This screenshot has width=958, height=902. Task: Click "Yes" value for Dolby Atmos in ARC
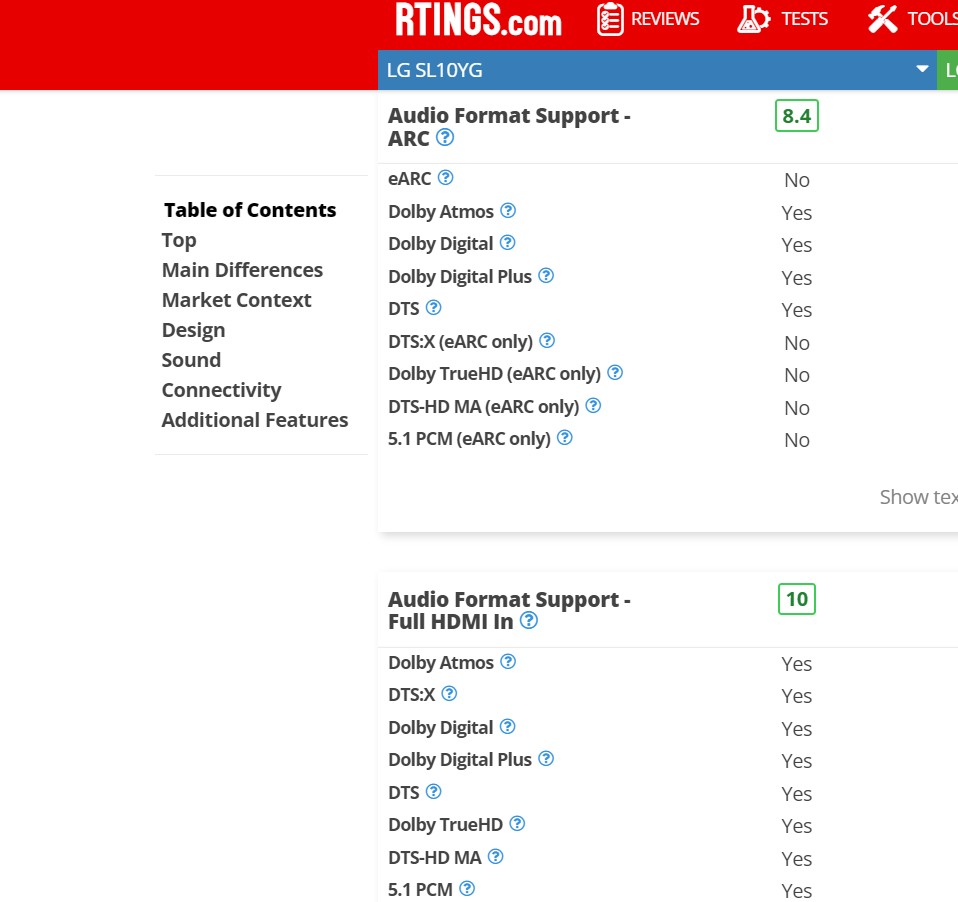pos(797,213)
